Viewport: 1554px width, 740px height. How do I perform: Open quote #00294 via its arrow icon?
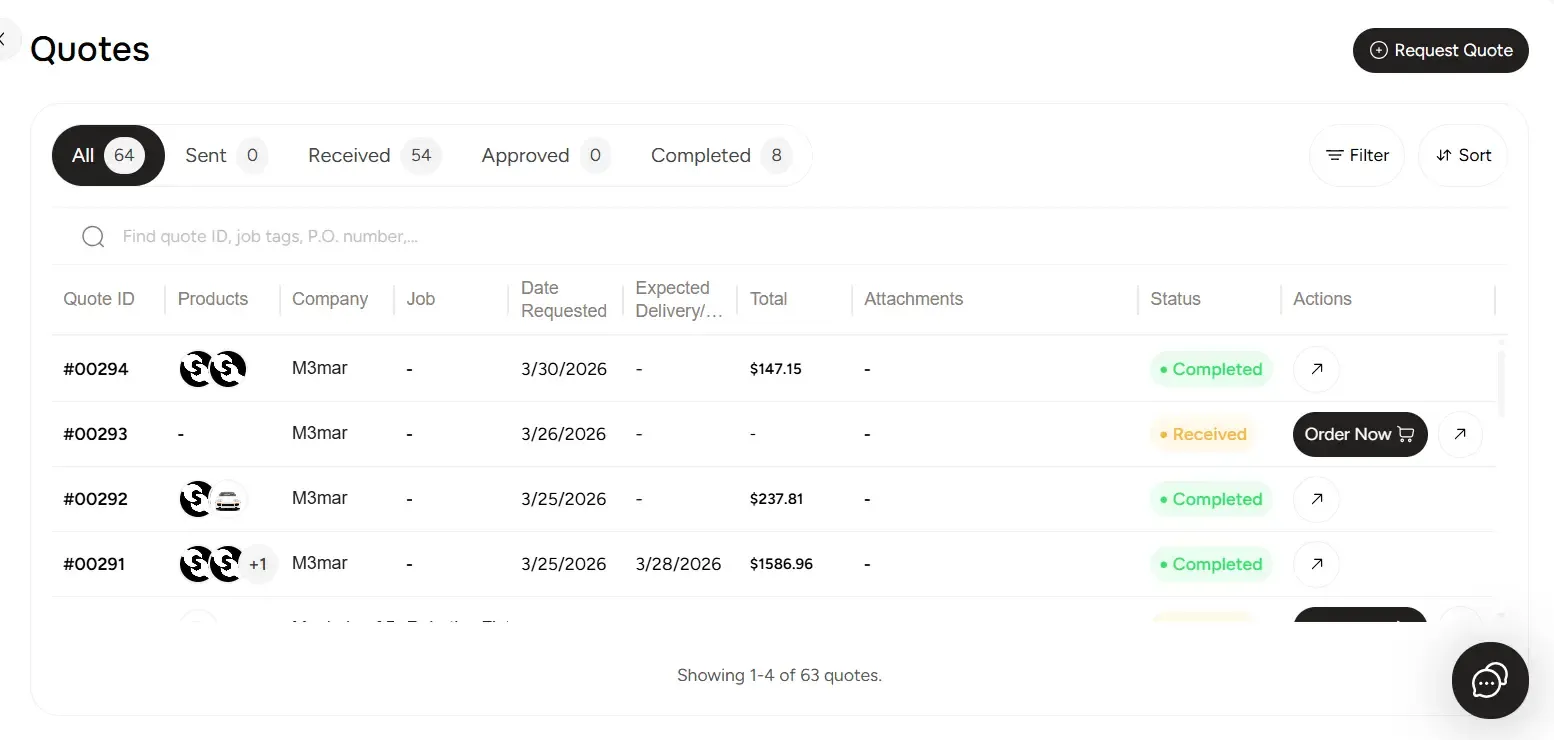coord(1315,369)
